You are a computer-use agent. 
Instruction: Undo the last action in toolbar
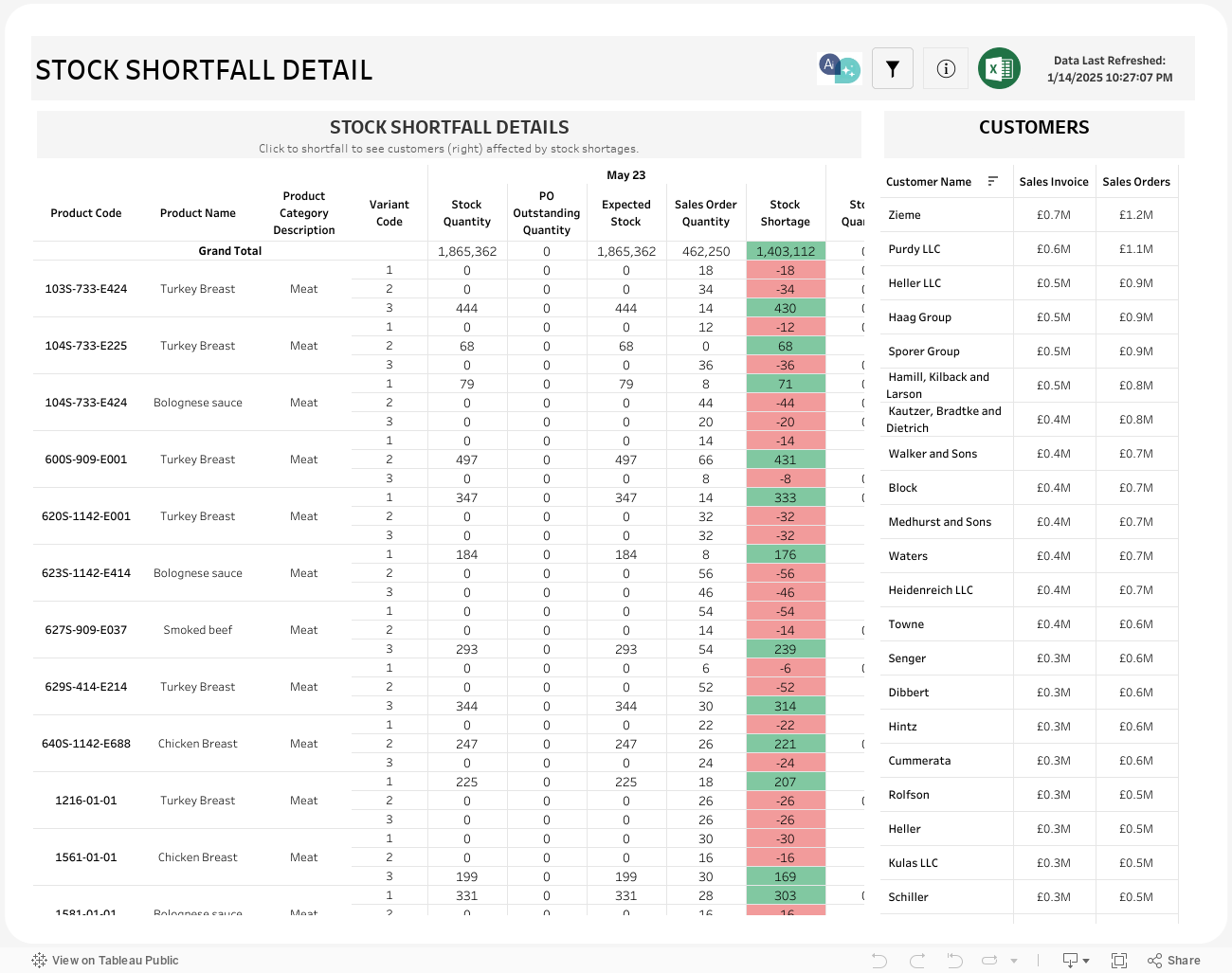coord(879,960)
